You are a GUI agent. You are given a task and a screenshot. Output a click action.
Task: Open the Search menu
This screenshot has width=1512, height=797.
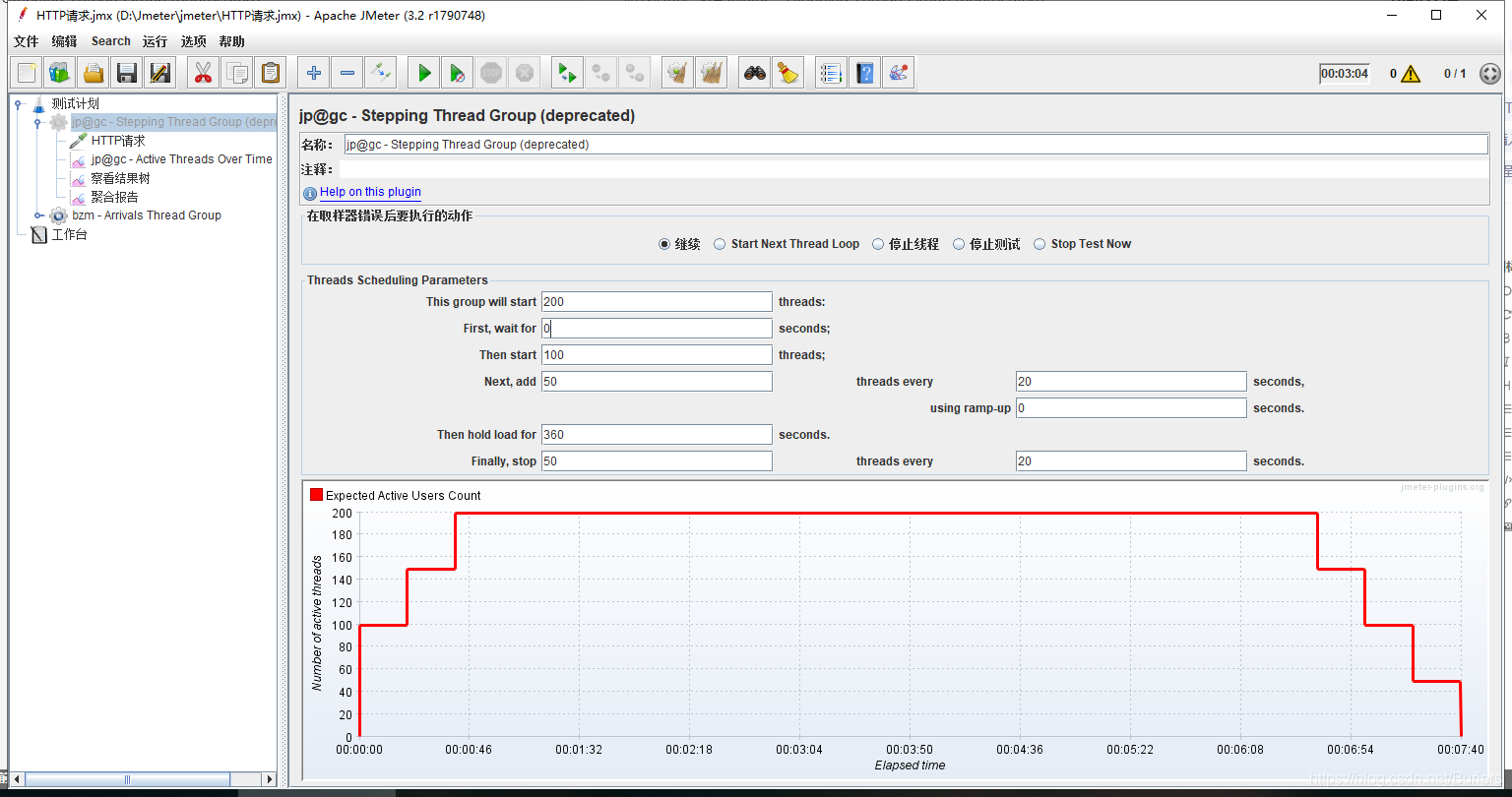[x=111, y=41]
